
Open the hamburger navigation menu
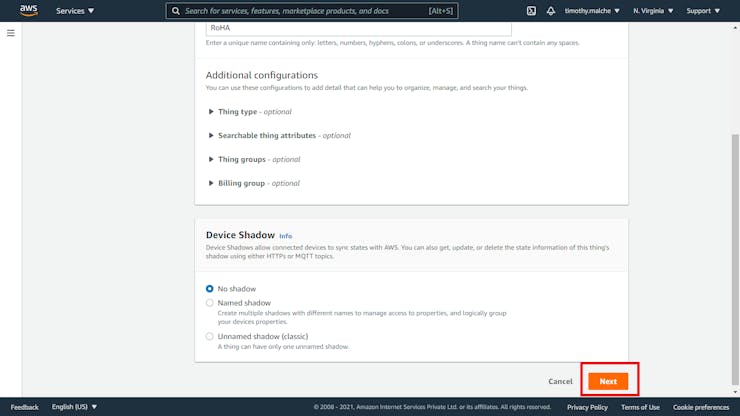(11, 33)
